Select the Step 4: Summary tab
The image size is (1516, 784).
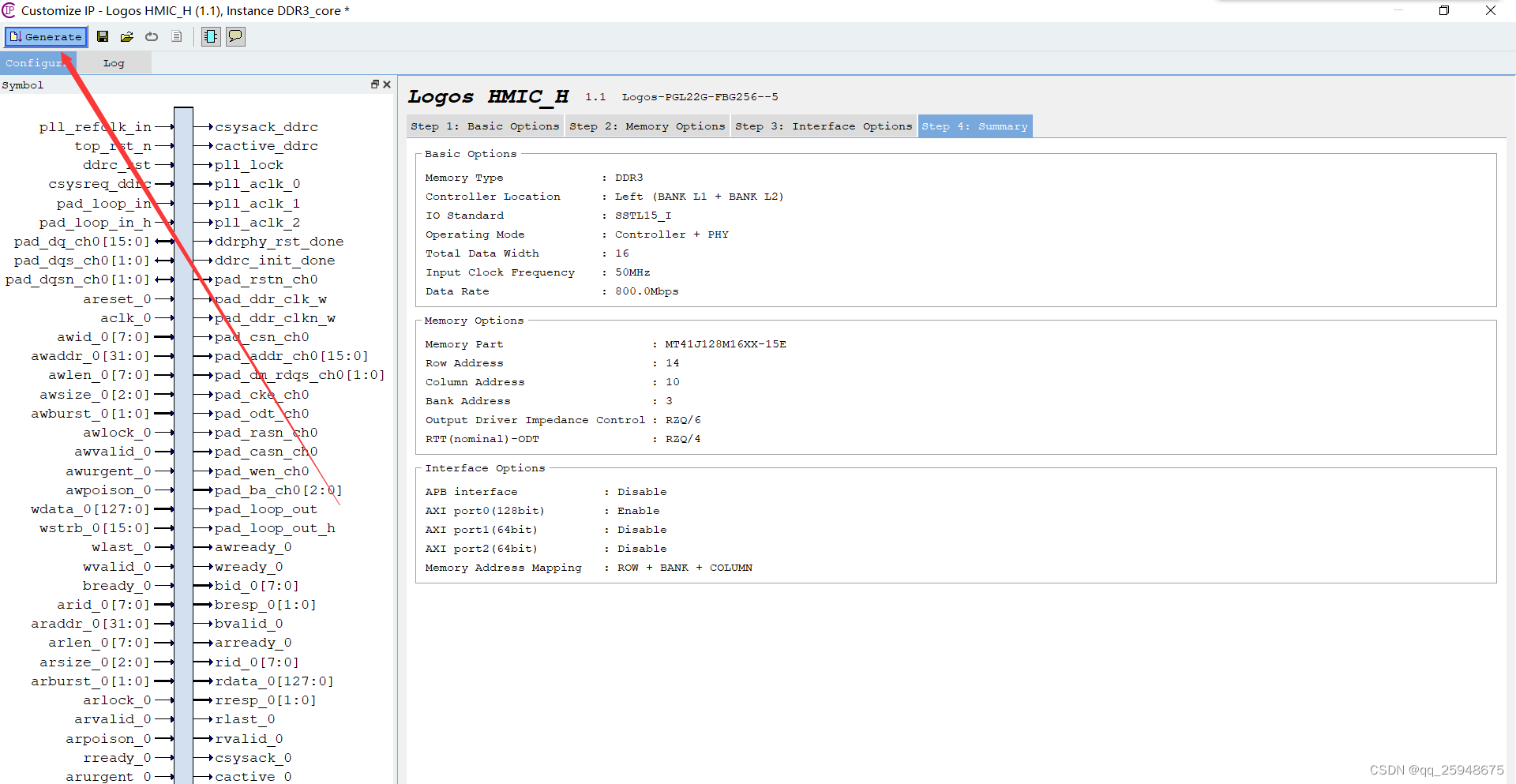(974, 126)
